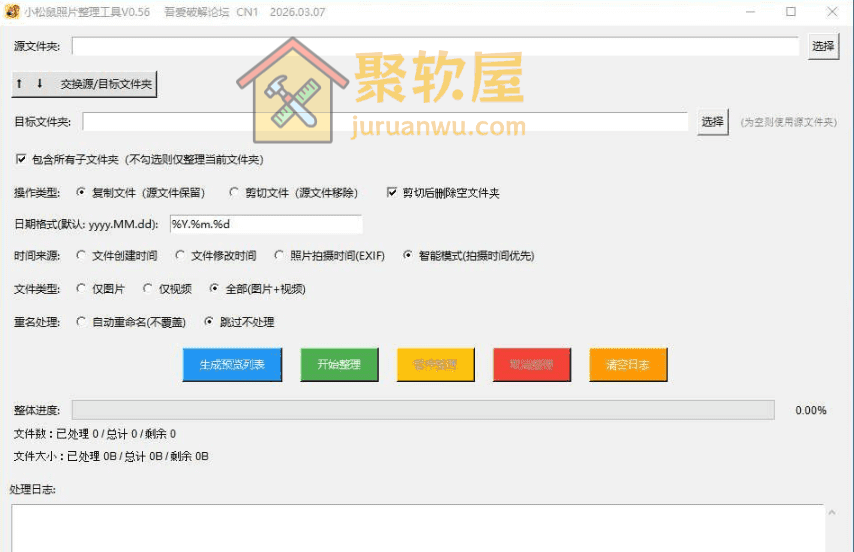854x552 pixels.
Task: Click orange 清空日志 button
Action: (x=628, y=365)
